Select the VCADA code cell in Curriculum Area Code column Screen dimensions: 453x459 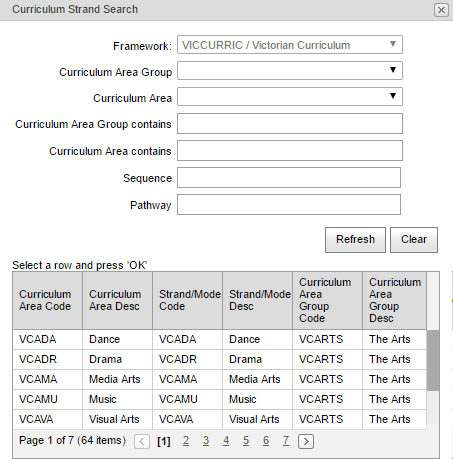(47, 339)
